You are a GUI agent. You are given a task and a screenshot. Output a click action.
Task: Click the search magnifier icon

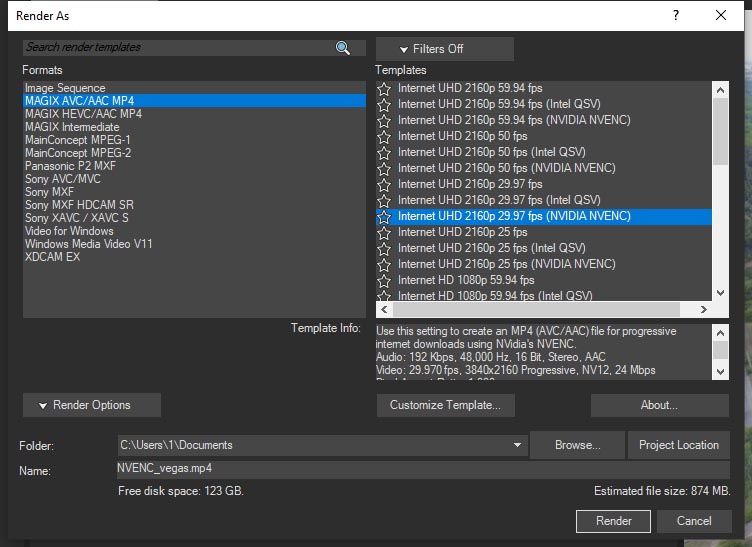click(x=342, y=48)
